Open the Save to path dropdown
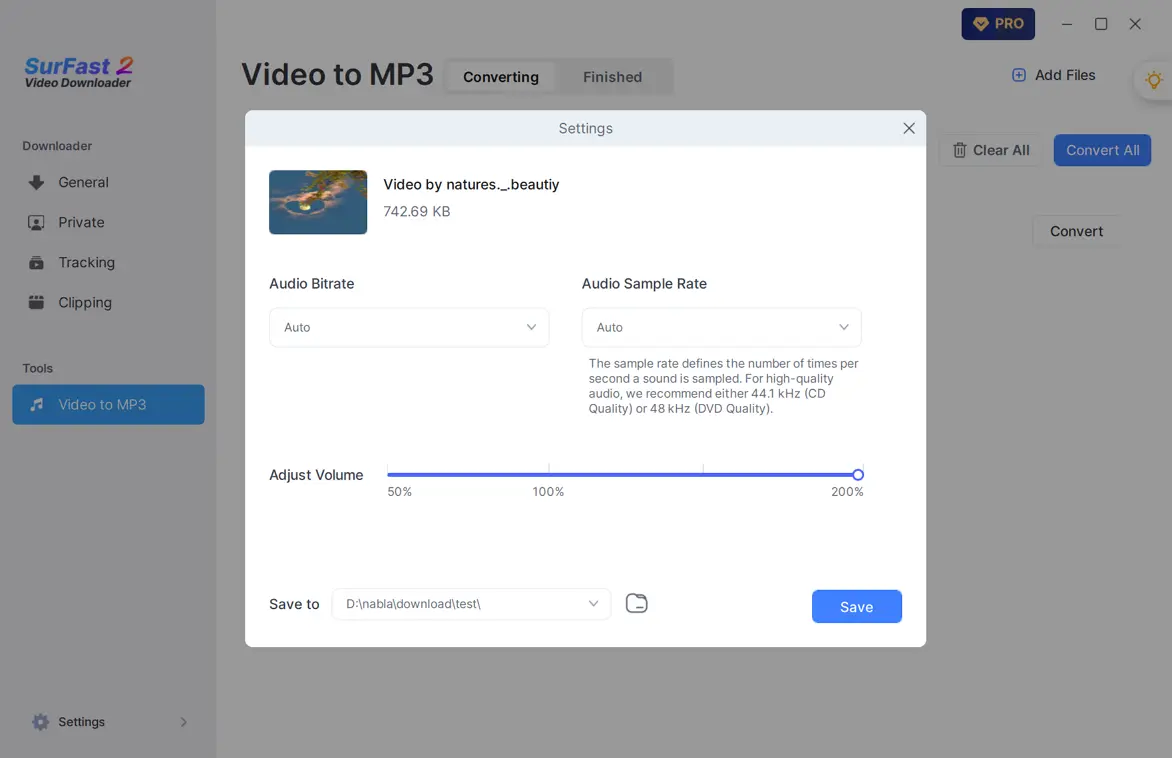1172x758 pixels. [x=471, y=604]
